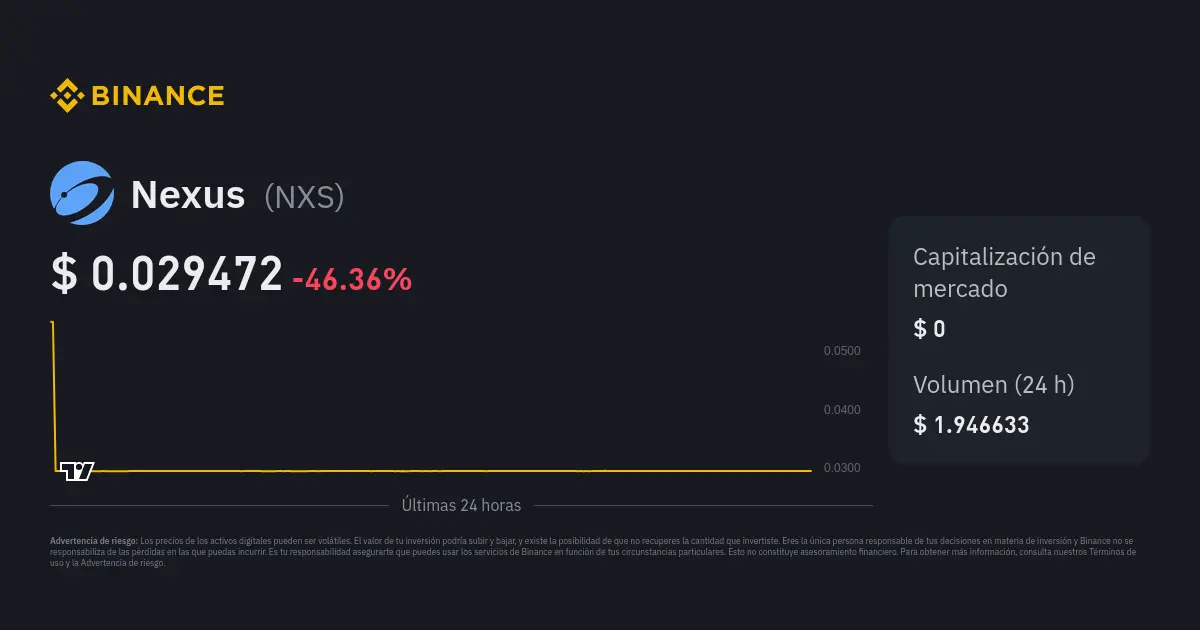
Task: Click the TradingView logo on the chart
Action: click(77, 471)
